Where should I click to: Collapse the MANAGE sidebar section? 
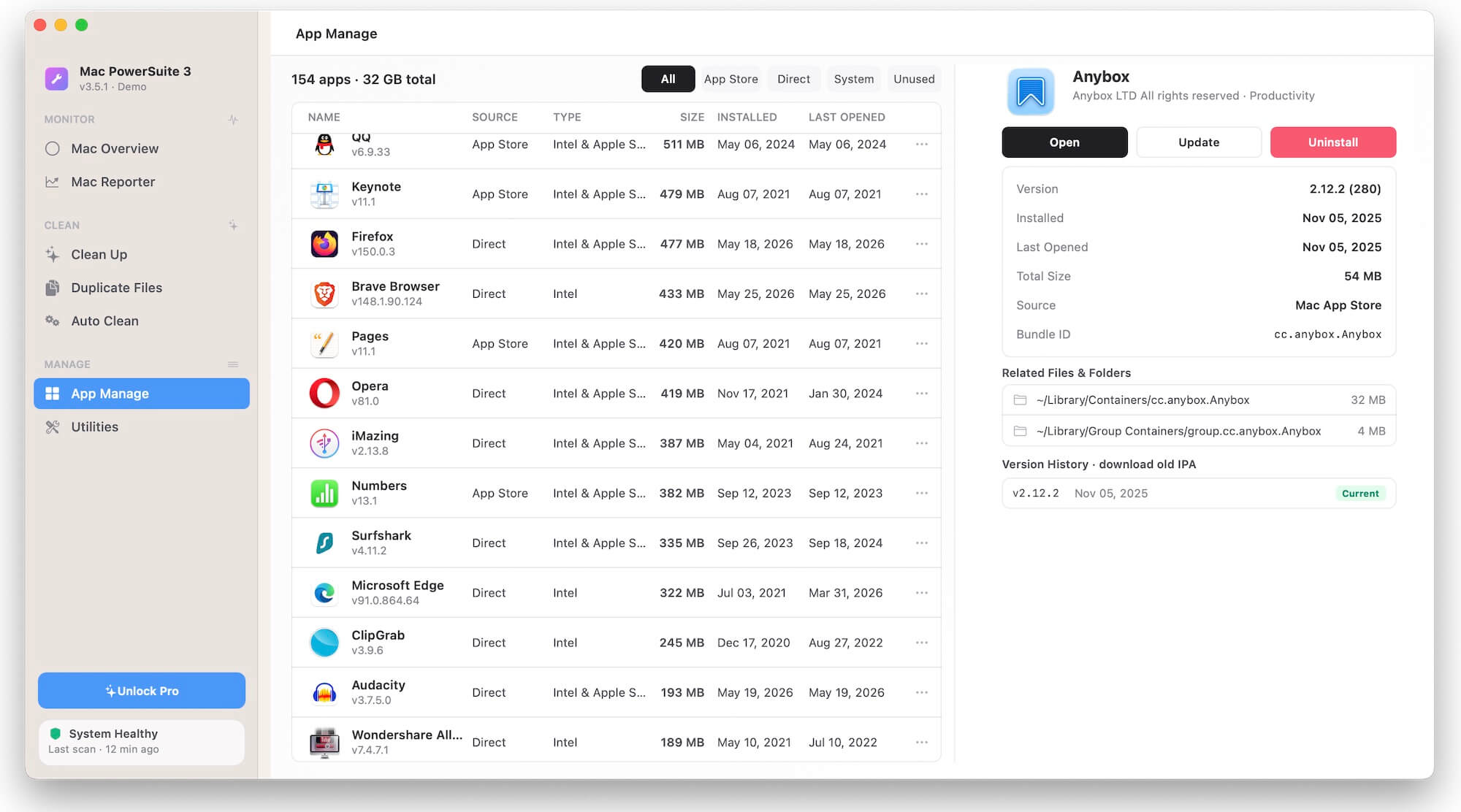click(233, 364)
